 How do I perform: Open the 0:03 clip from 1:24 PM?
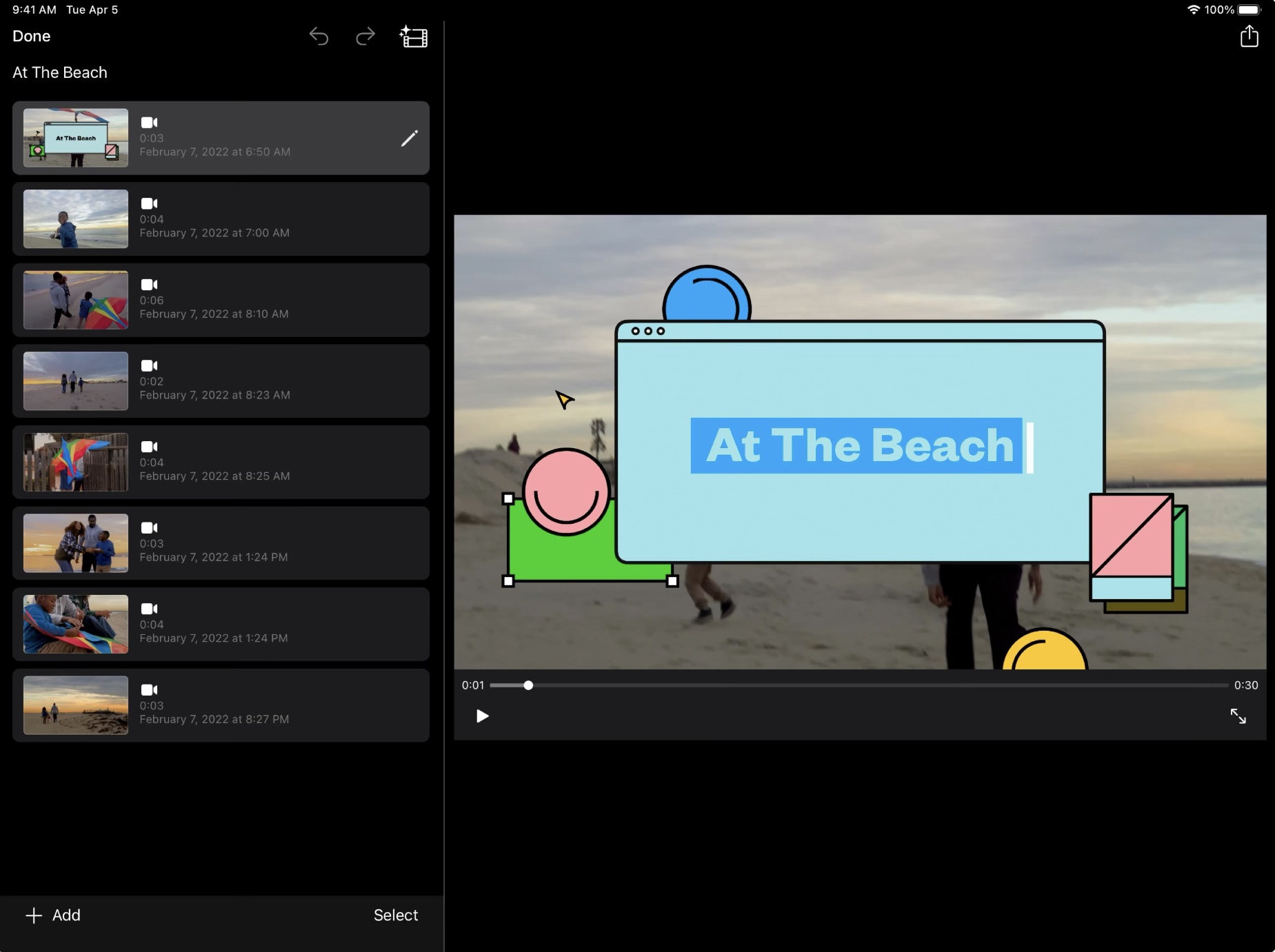point(221,544)
